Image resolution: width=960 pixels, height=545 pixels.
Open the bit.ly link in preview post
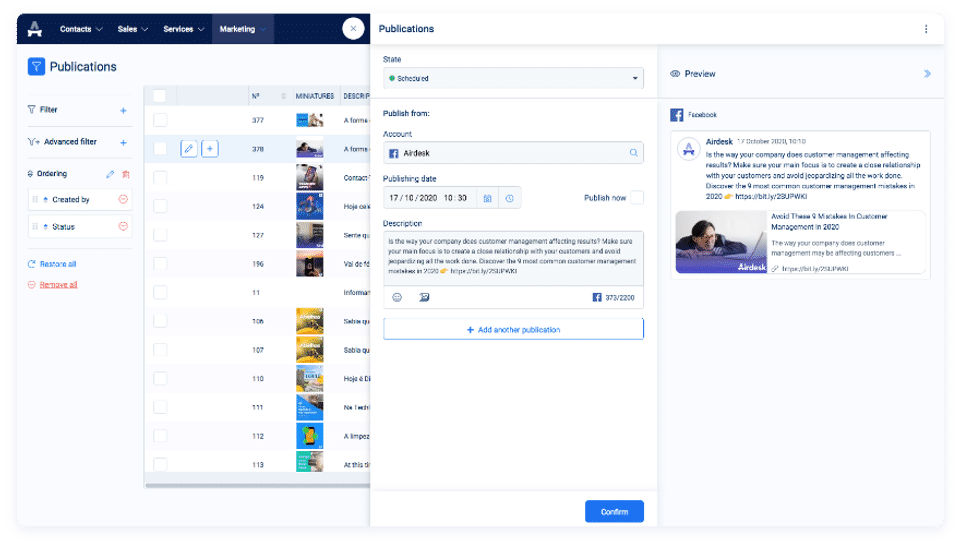click(771, 197)
